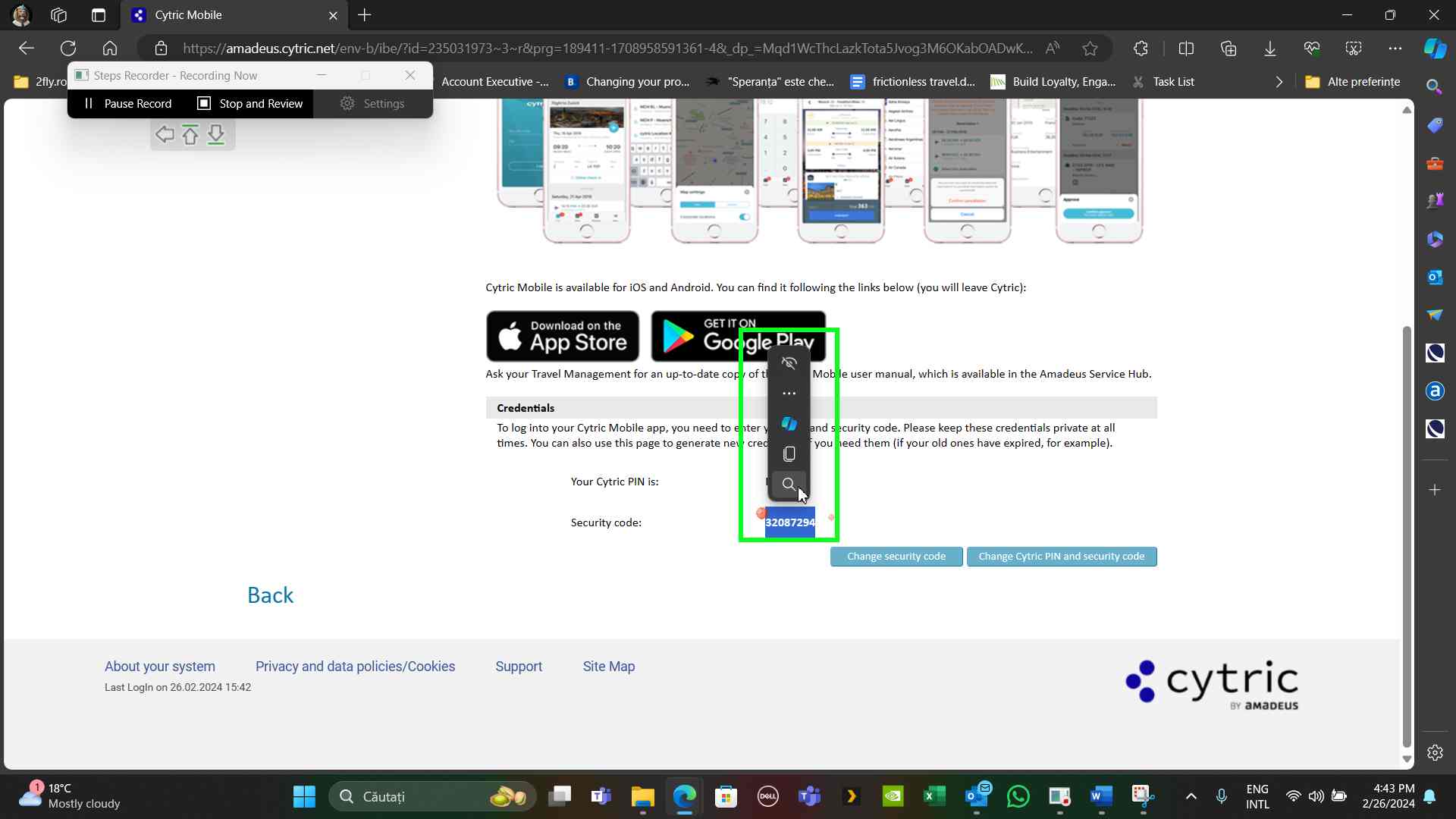
Task: Open the Outlook icon in Edge sidebar
Action: 1435,277
